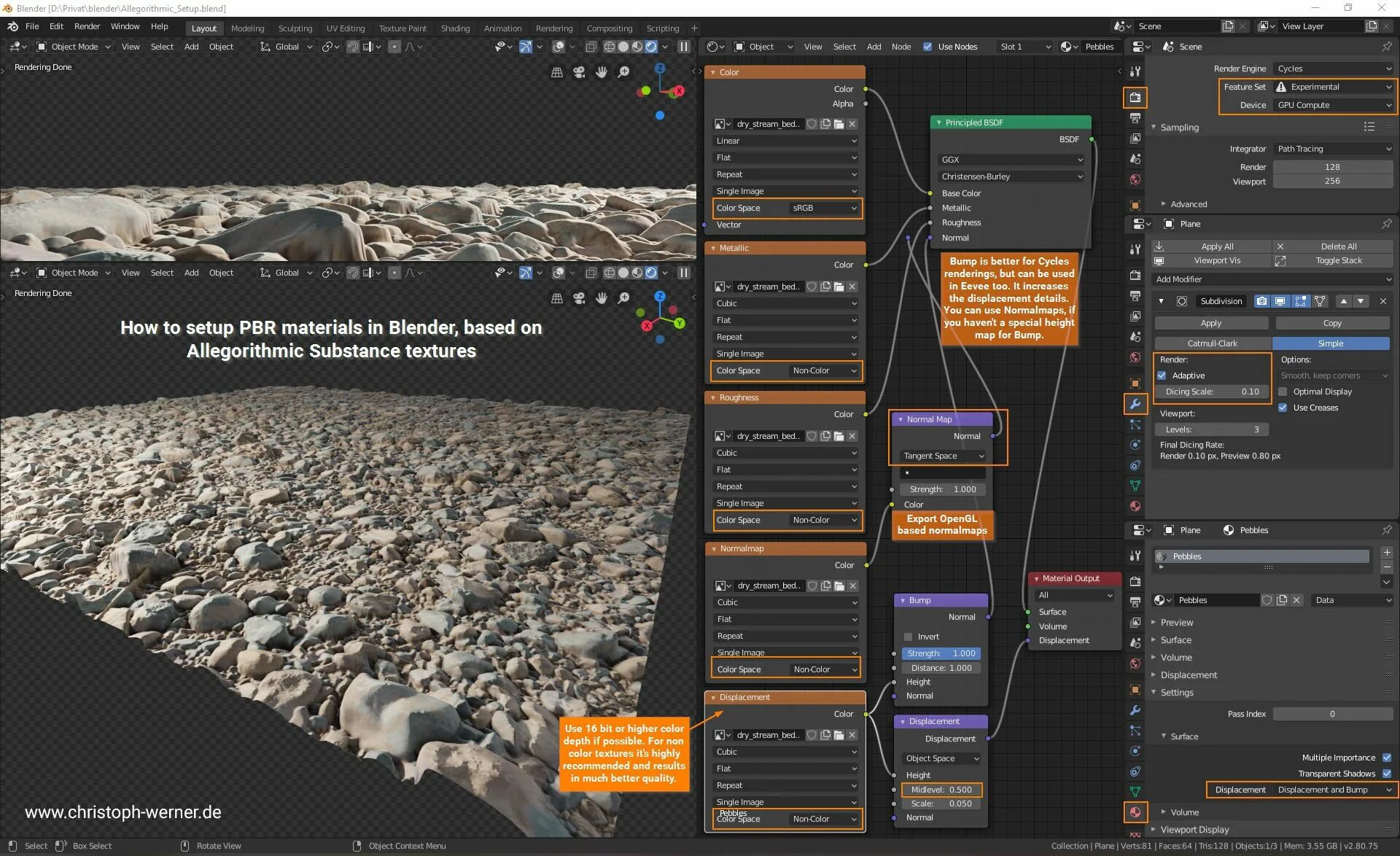The image size is (1400, 856).
Task: Open image folder icon in Color node
Action: 839,124
